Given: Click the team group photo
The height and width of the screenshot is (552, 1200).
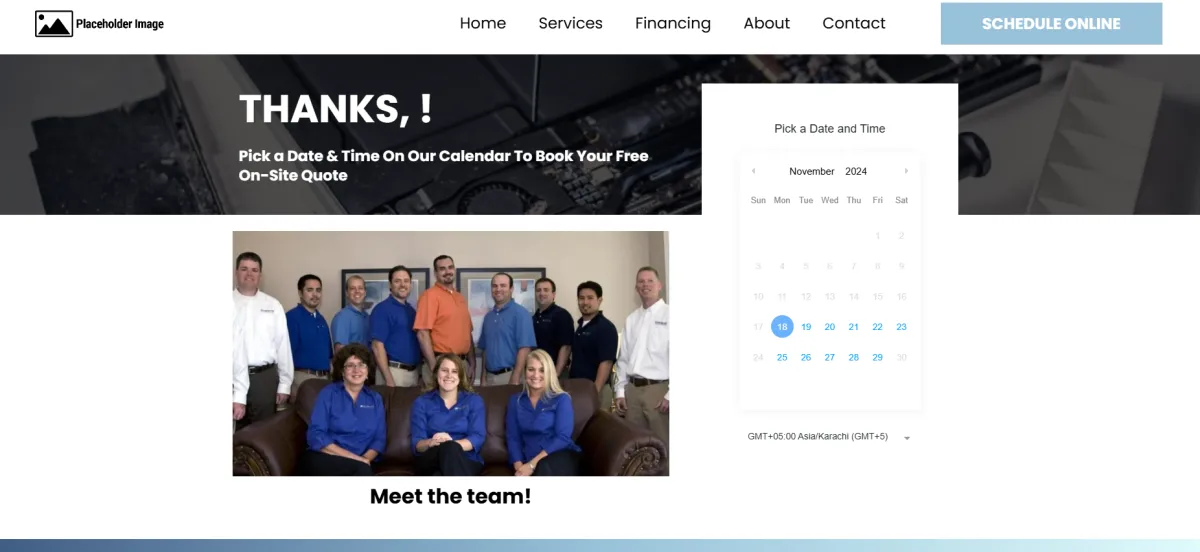Looking at the screenshot, I should pos(451,354).
